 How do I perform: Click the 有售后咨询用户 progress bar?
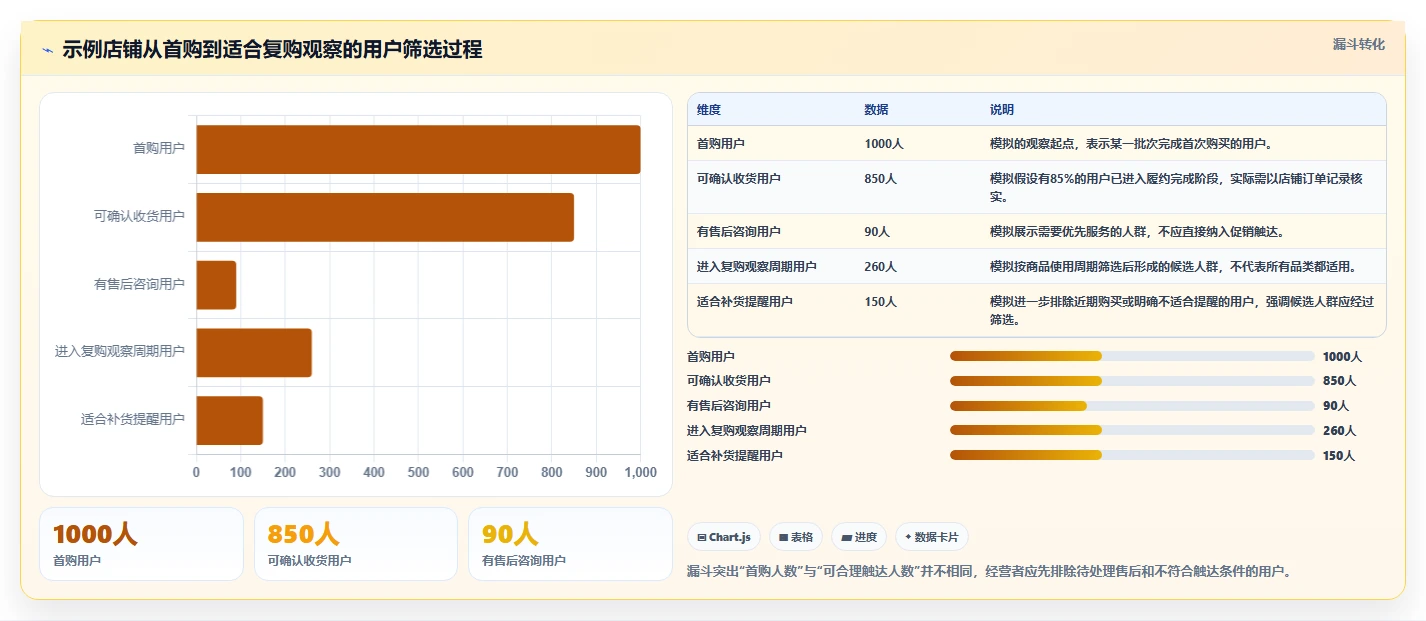[1132, 406]
